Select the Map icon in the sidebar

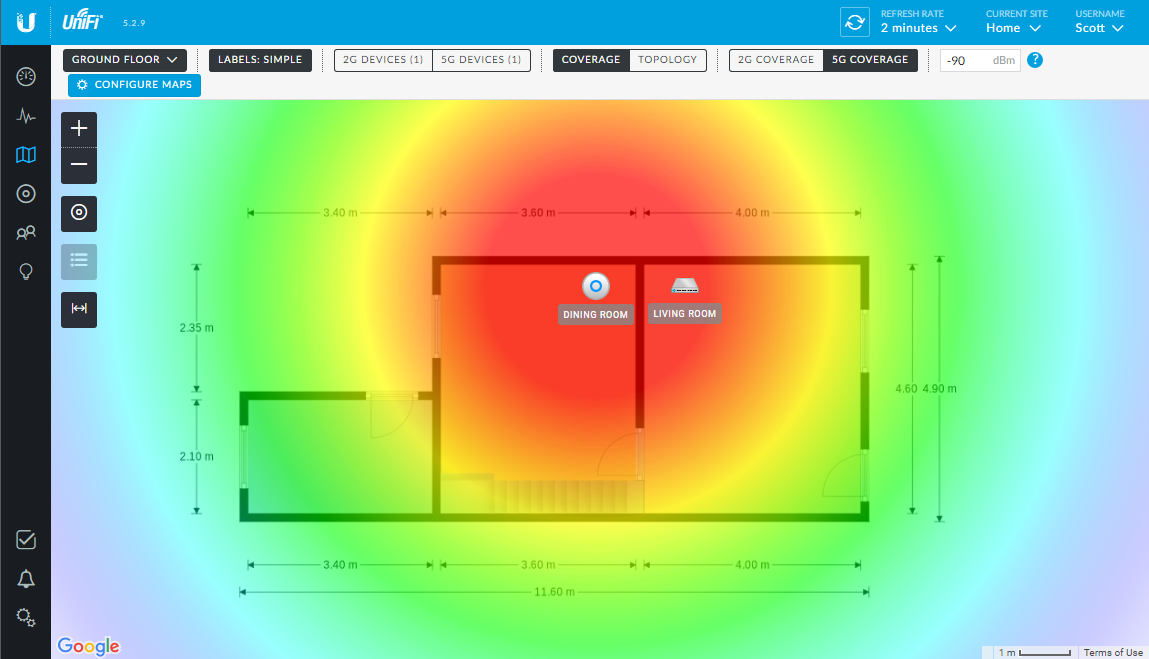pyautogui.click(x=26, y=155)
